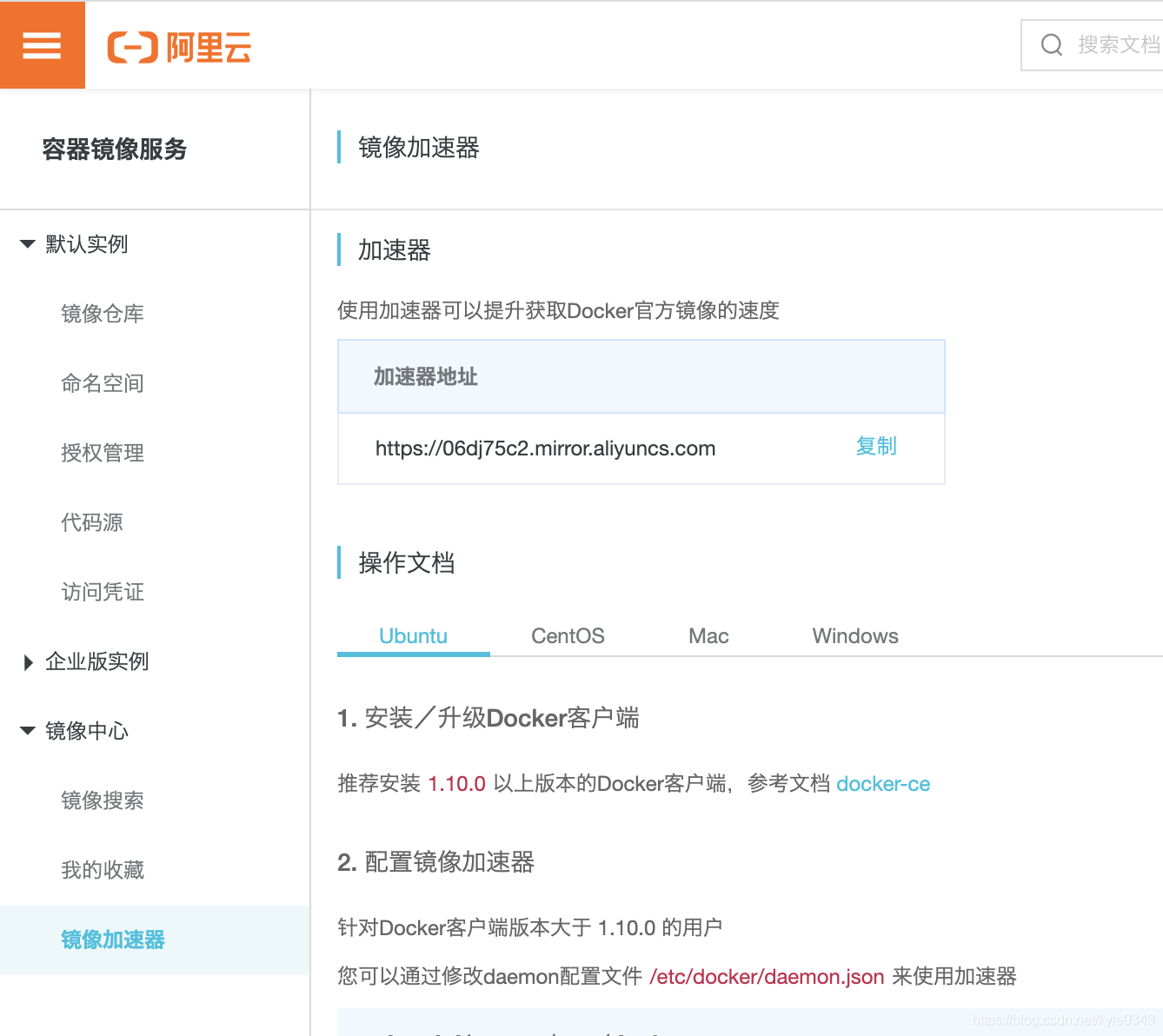This screenshot has width=1163, height=1036.
Task: Click the 1. 安装／升级Docker客户端 heading
Action: tap(488, 718)
